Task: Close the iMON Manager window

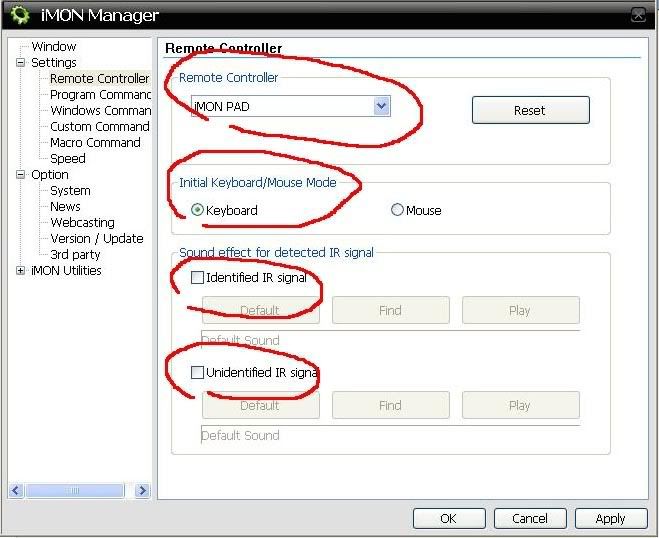Action: click(638, 15)
